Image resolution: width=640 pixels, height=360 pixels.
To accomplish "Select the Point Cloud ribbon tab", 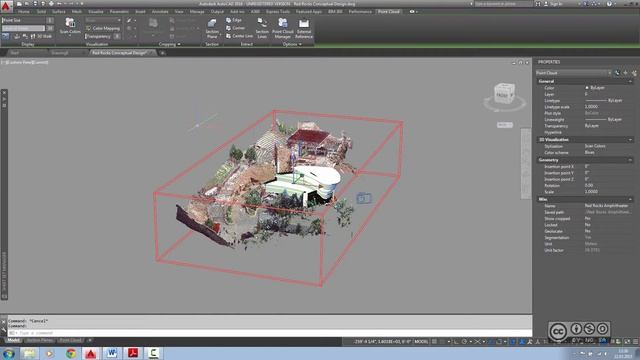I will [389, 12].
